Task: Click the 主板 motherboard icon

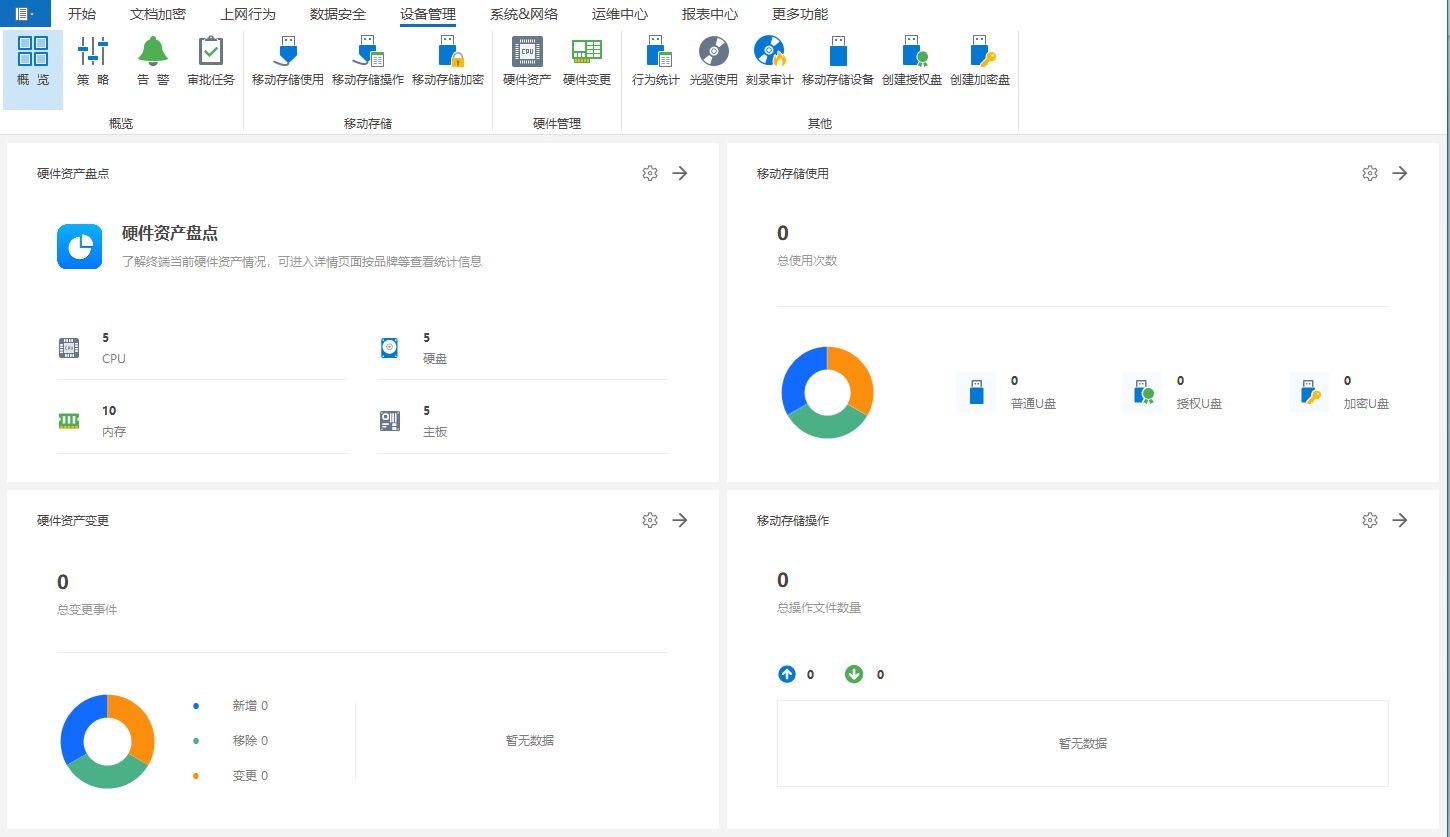Action: (x=389, y=421)
